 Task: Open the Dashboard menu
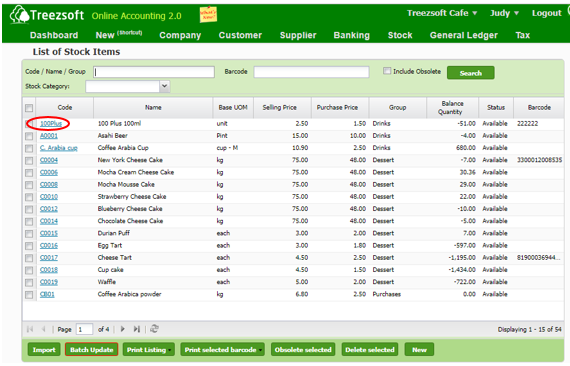tap(54, 35)
